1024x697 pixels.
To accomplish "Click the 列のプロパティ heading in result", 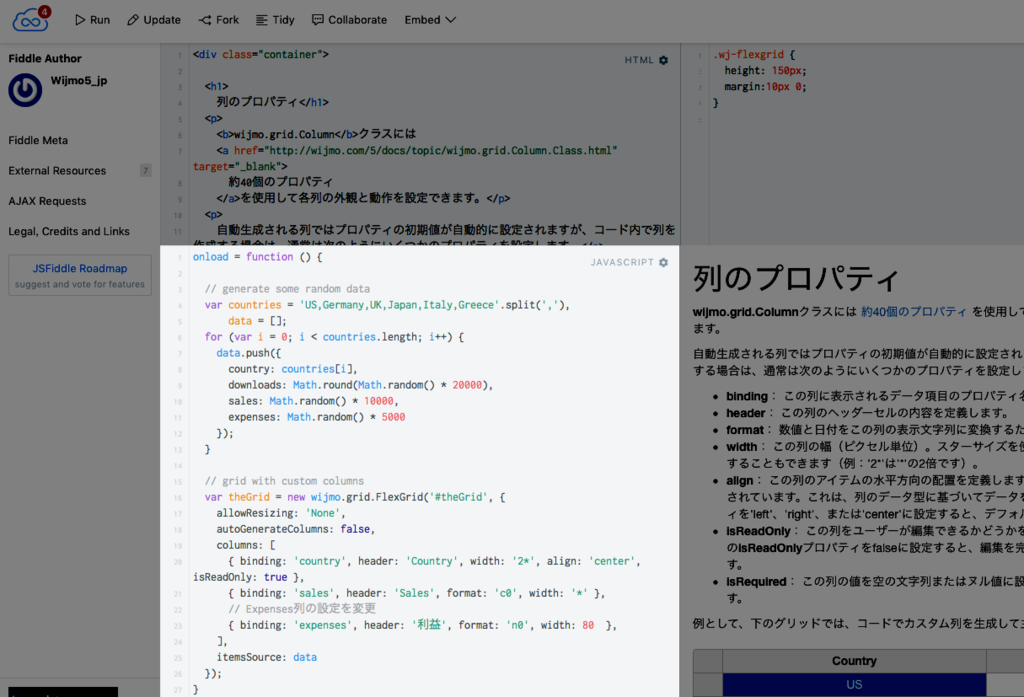I will click(x=796, y=278).
